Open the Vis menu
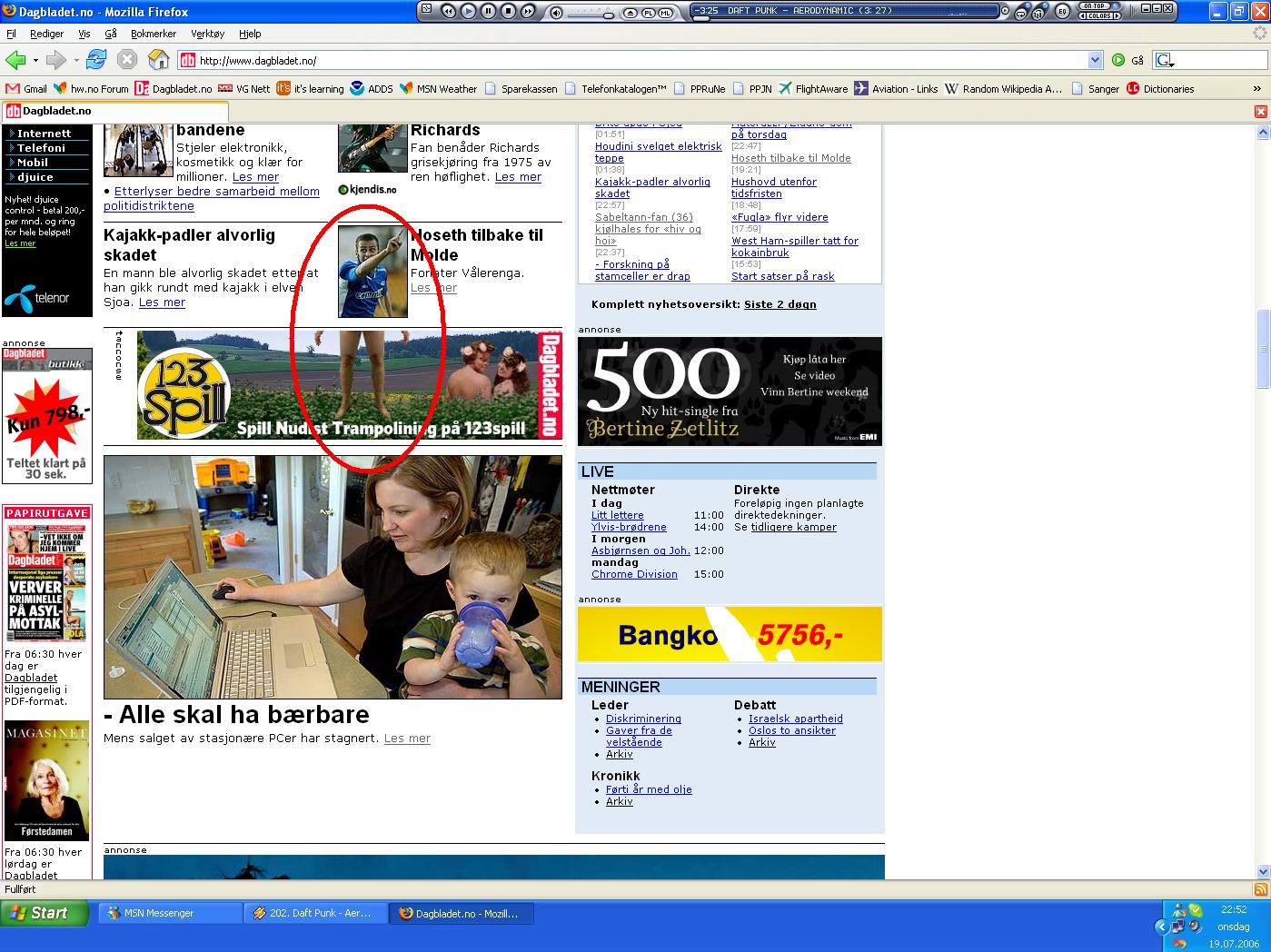Viewport: 1271px width, 952px height. (x=84, y=34)
